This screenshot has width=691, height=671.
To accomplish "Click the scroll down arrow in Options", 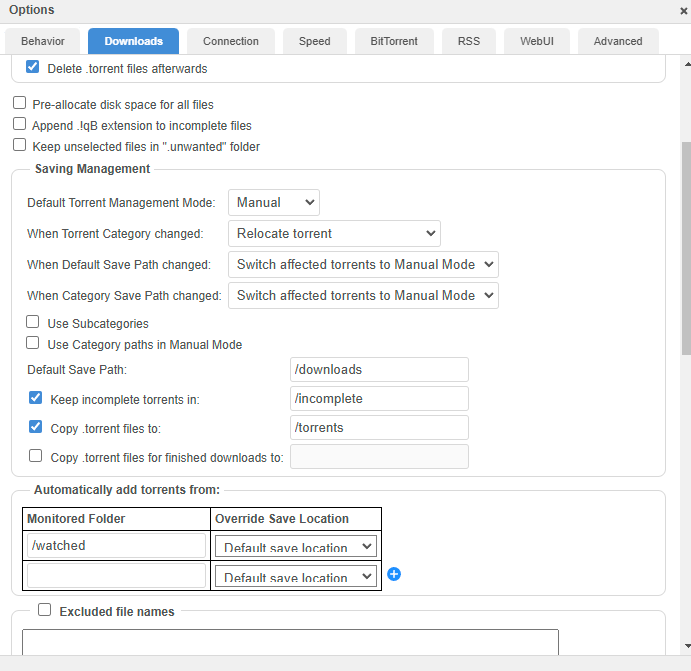I will coord(687,646).
